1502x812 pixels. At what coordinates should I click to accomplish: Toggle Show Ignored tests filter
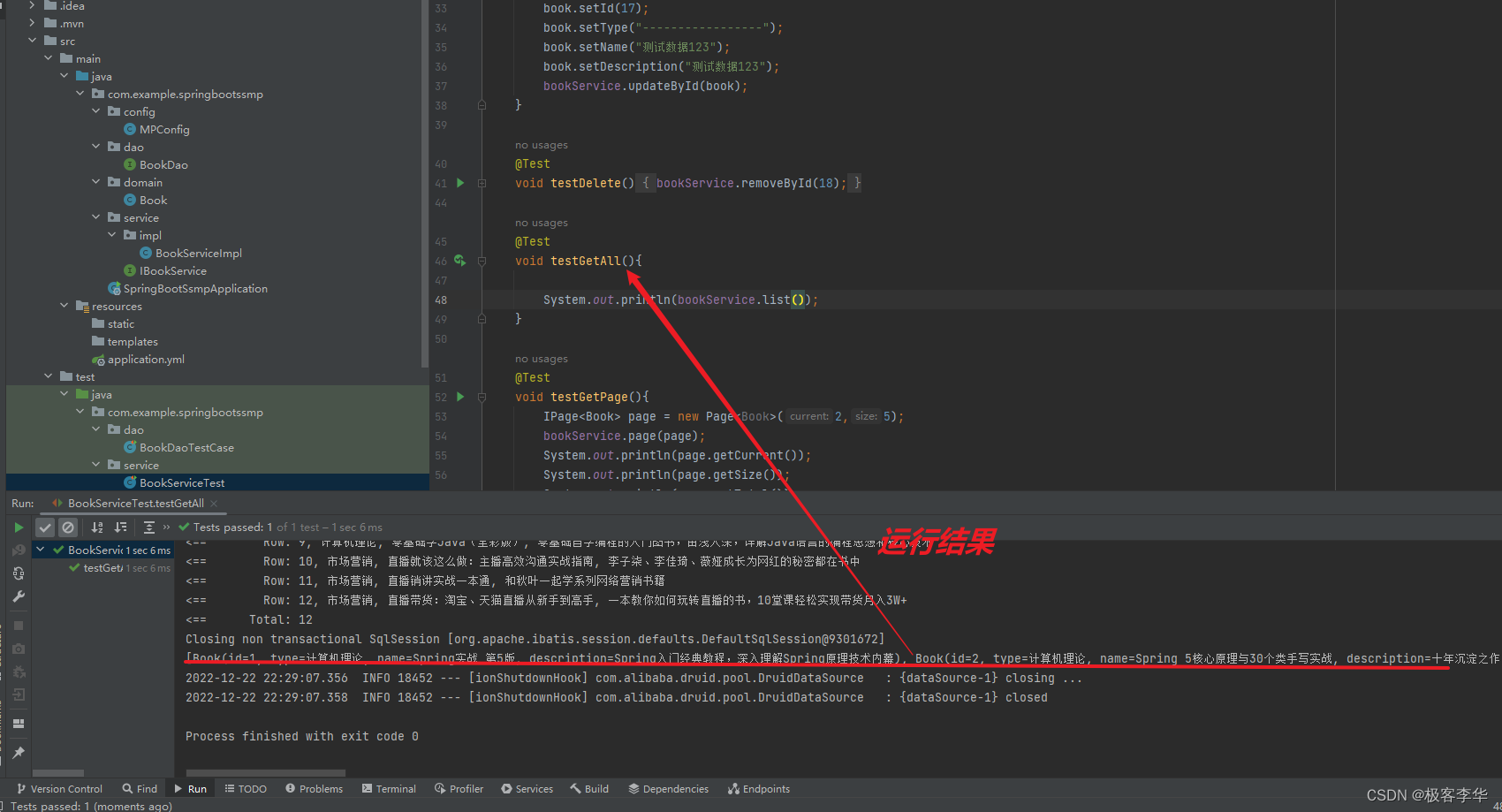68,527
